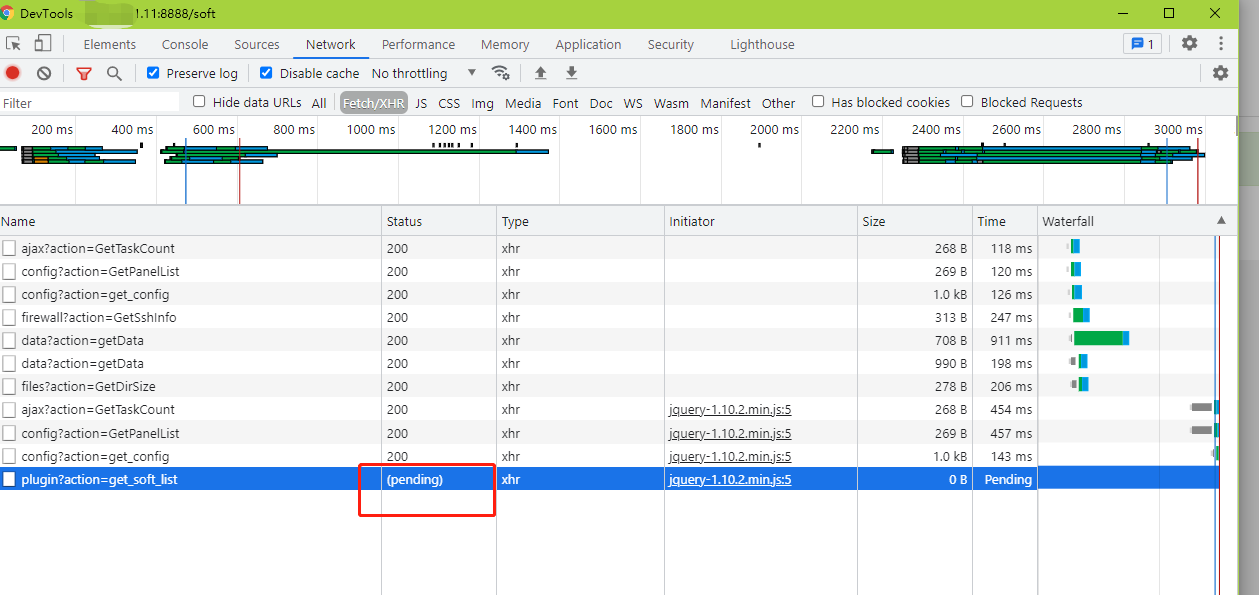The image size is (1259, 595).
Task: Stop recording network log (red circle)
Action: [13, 73]
